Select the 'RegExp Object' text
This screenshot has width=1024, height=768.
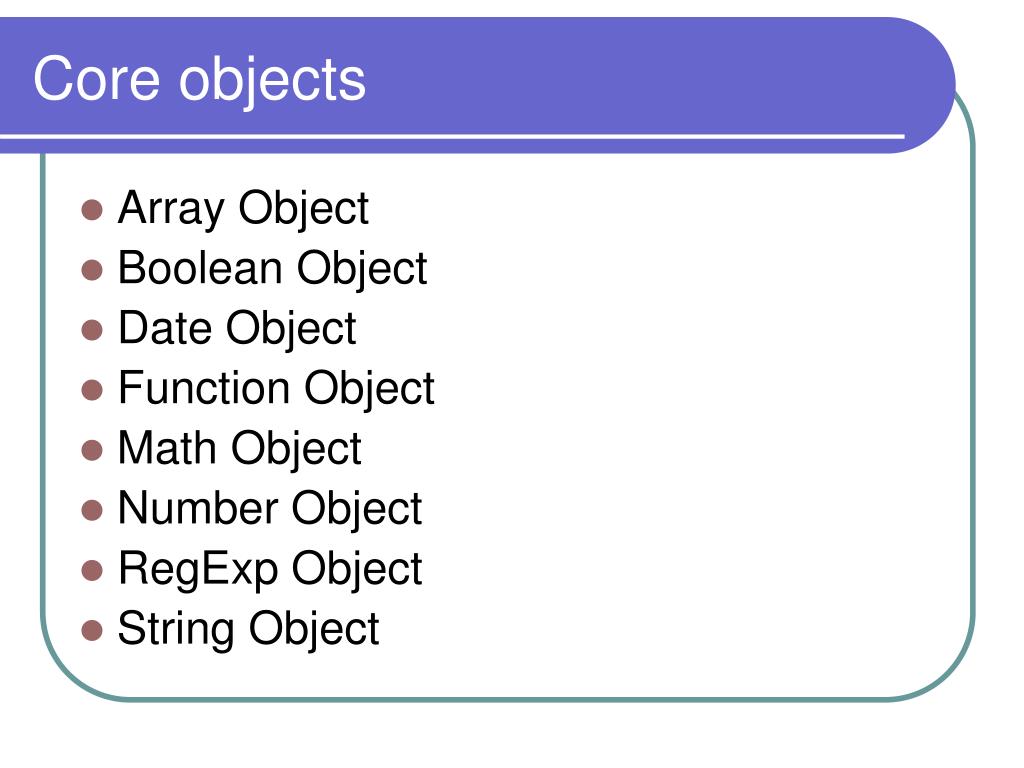coord(270,569)
